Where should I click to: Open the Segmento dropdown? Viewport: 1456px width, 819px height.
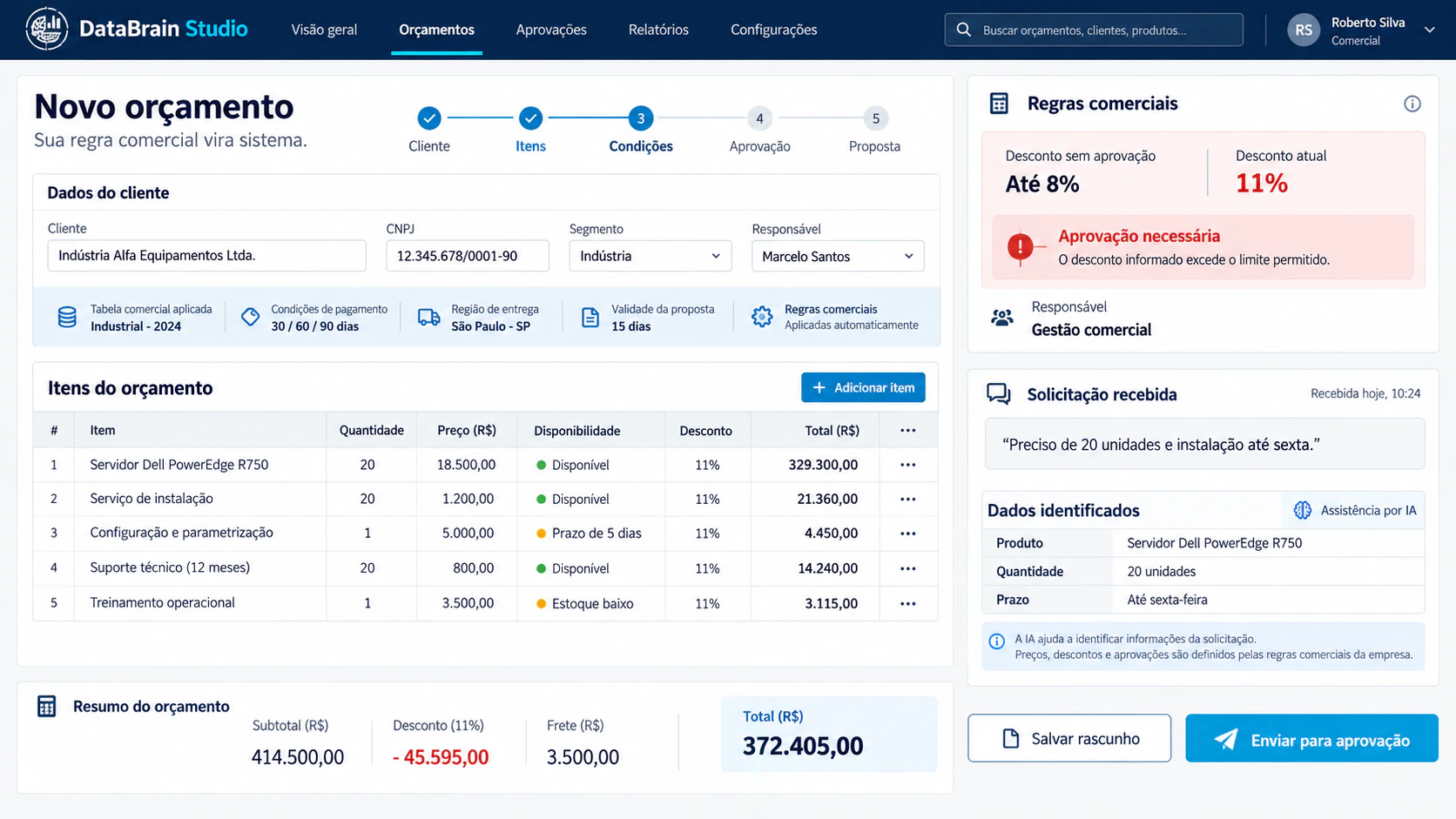(650, 256)
